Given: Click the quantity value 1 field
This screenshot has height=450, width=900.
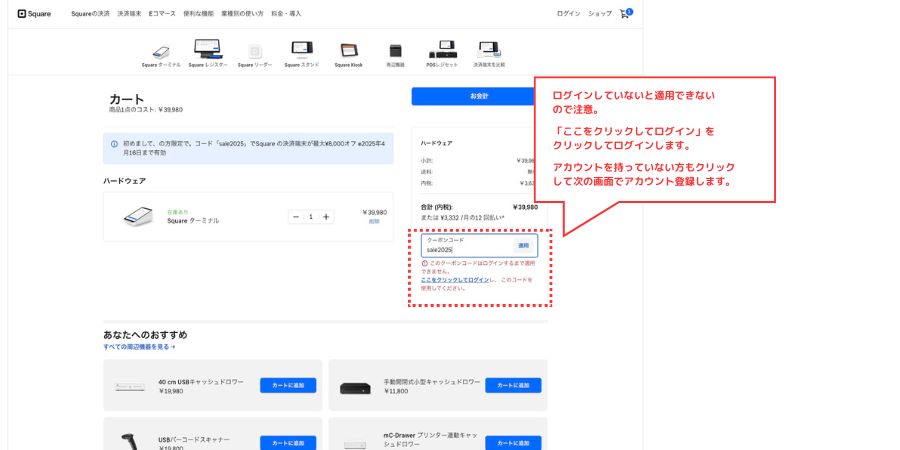Looking at the screenshot, I should tap(311, 216).
